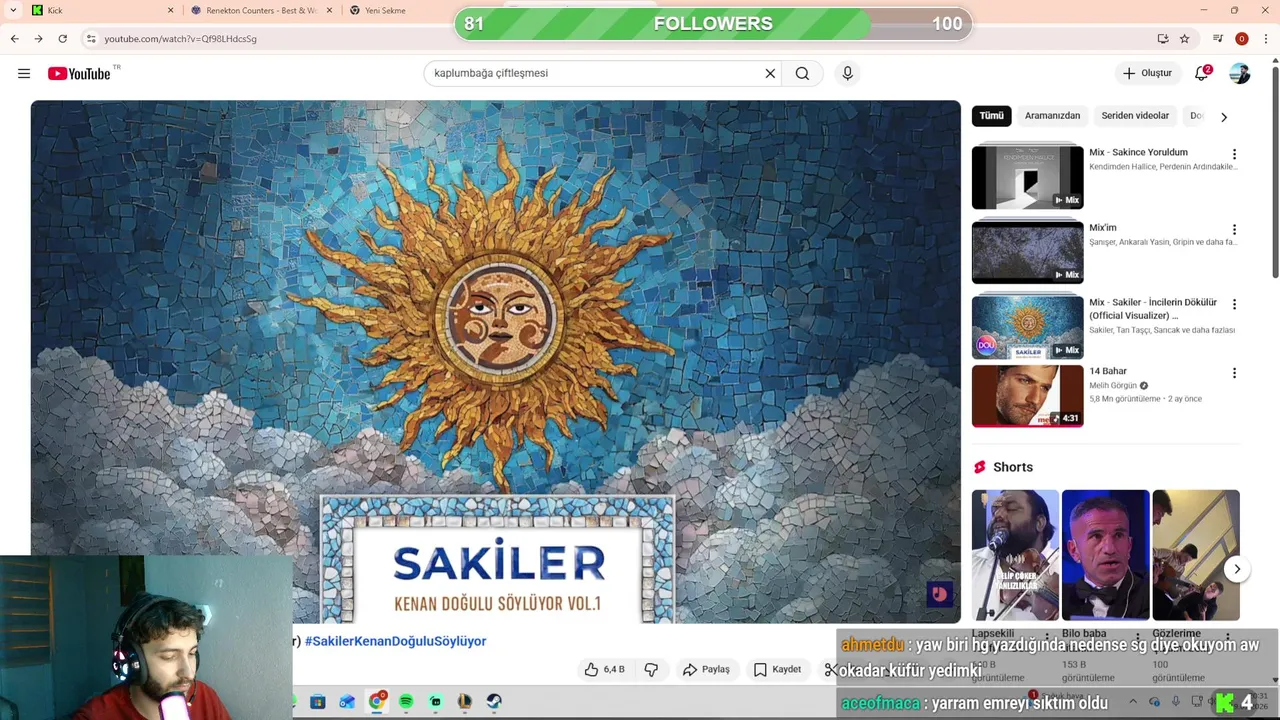Image resolution: width=1280 pixels, height=720 pixels.
Task: Open options for Mix - Sakiler İncilerin Dökülür
Action: coord(1234,304)
